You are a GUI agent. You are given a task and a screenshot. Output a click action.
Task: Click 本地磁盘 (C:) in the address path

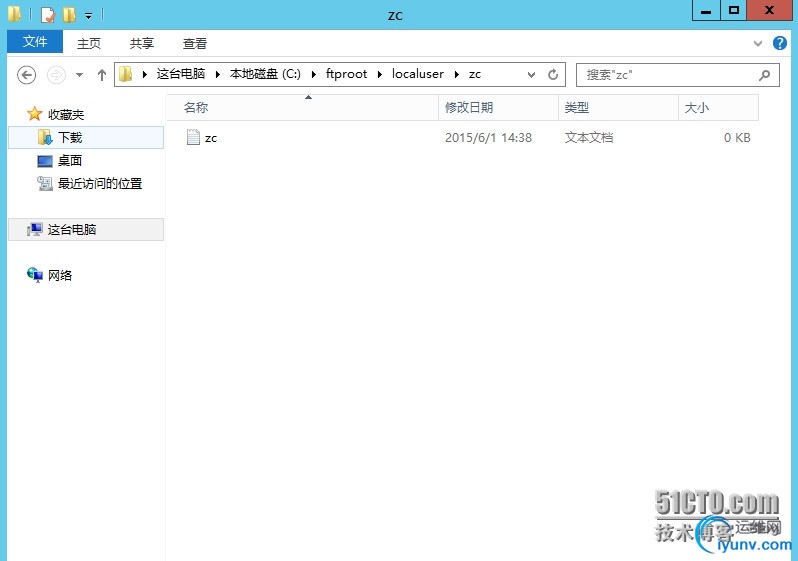pos(265,74)
